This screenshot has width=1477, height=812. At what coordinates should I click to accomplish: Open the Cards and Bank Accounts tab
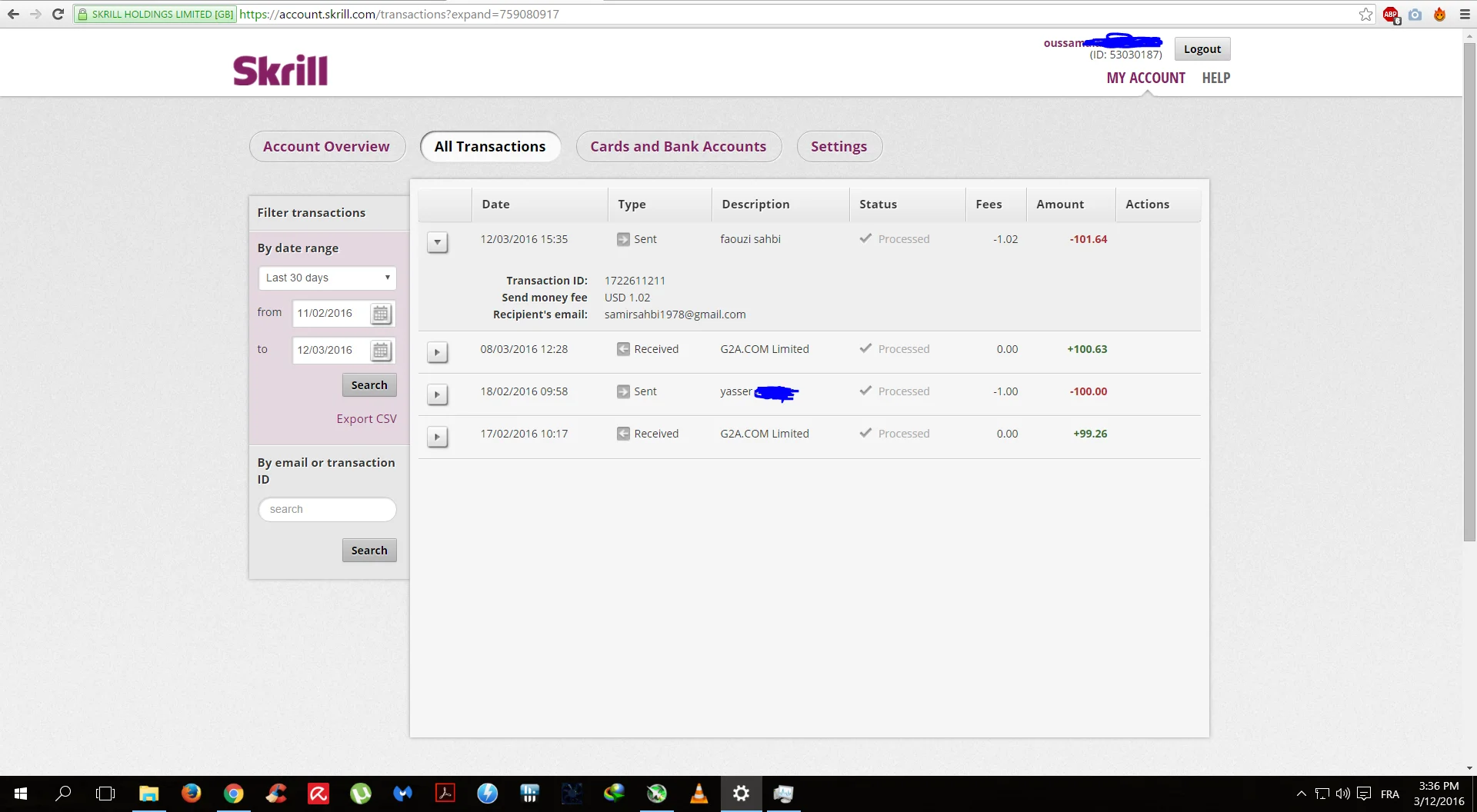pos(678,146)
